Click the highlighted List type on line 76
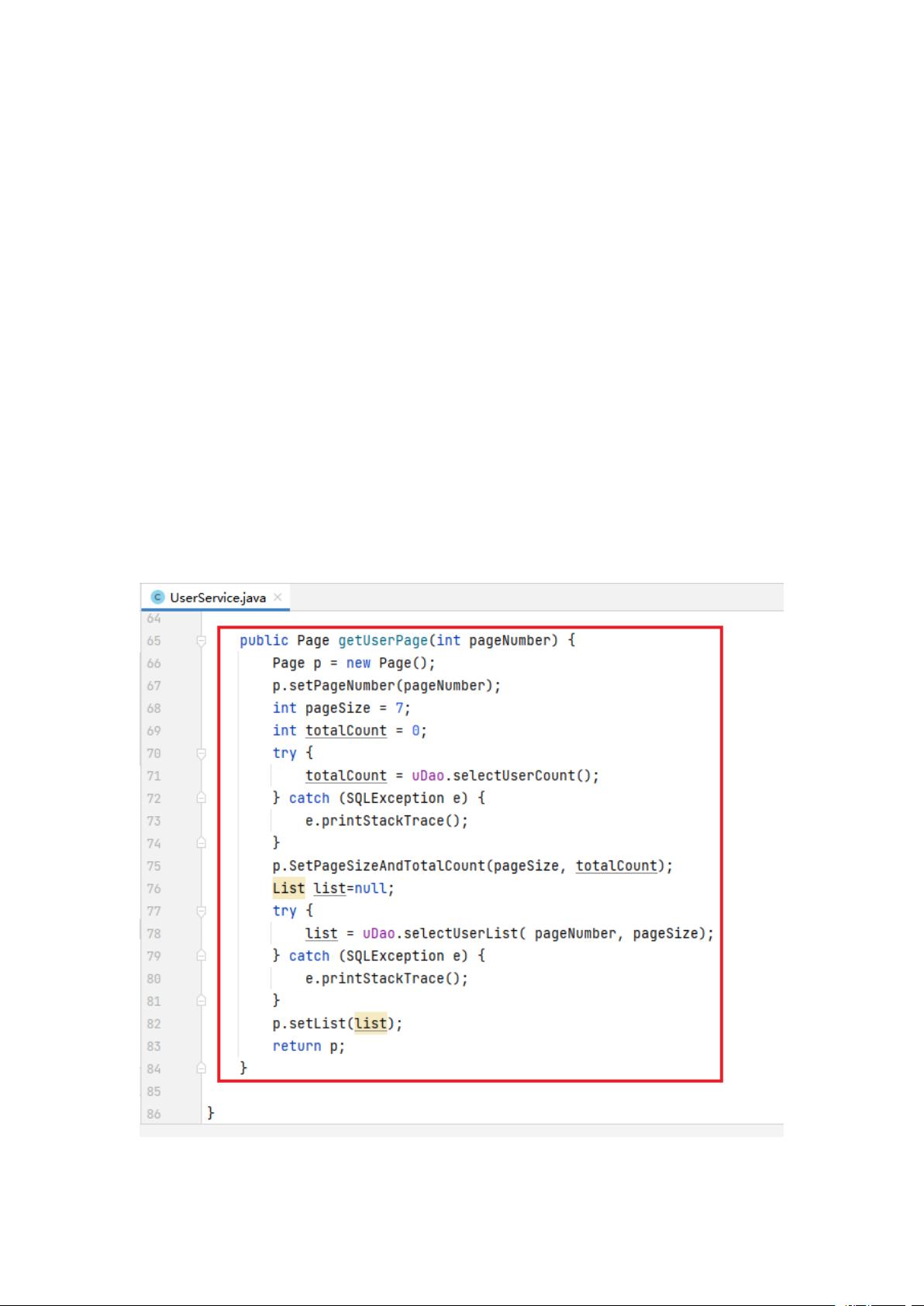Viewport: 924px width, 1306px height. tap(288, 888)
